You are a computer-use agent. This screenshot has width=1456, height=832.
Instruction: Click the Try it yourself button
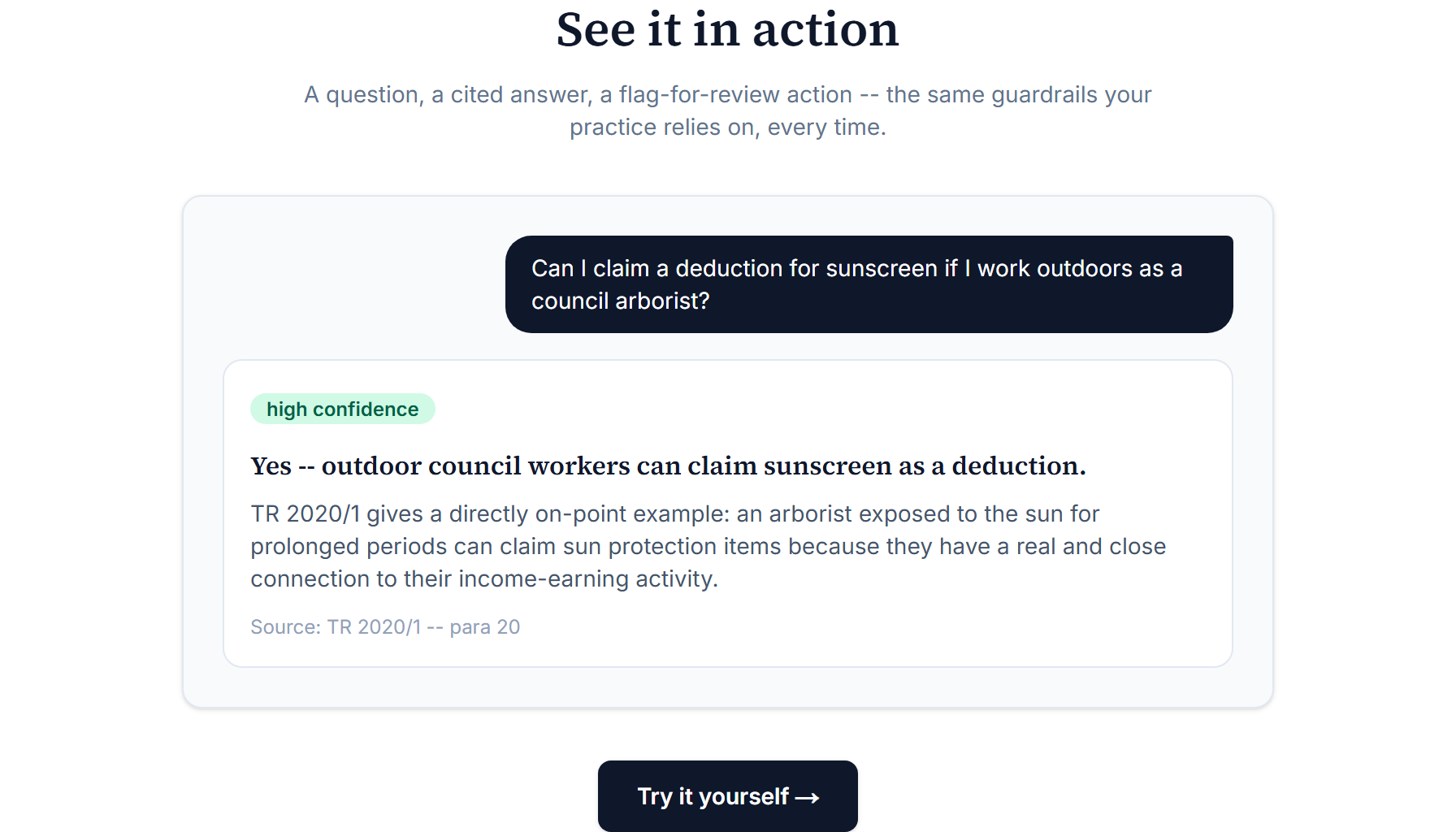tap(727, 795)
